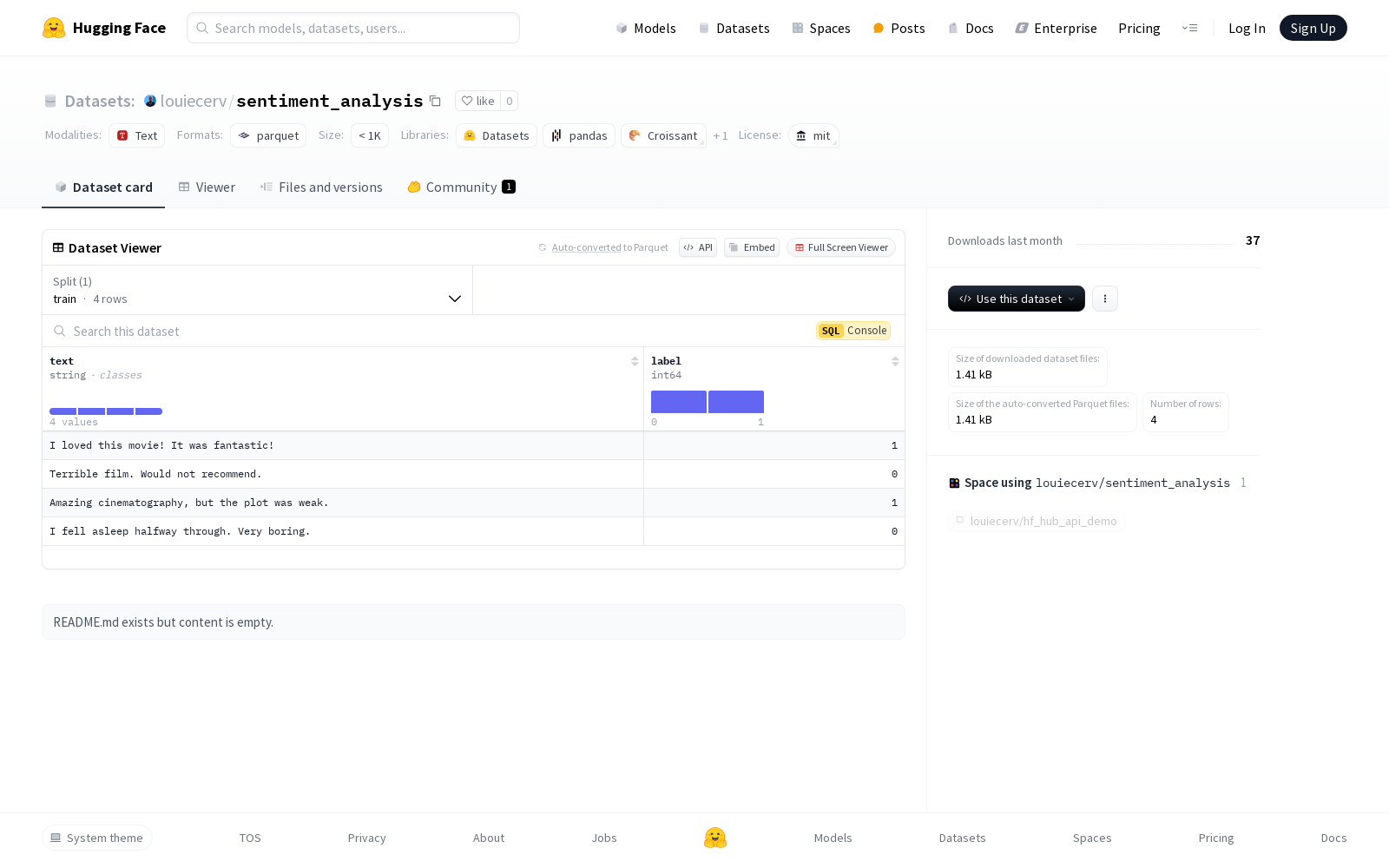Open Spaces in top navigation

coord(821,28)
